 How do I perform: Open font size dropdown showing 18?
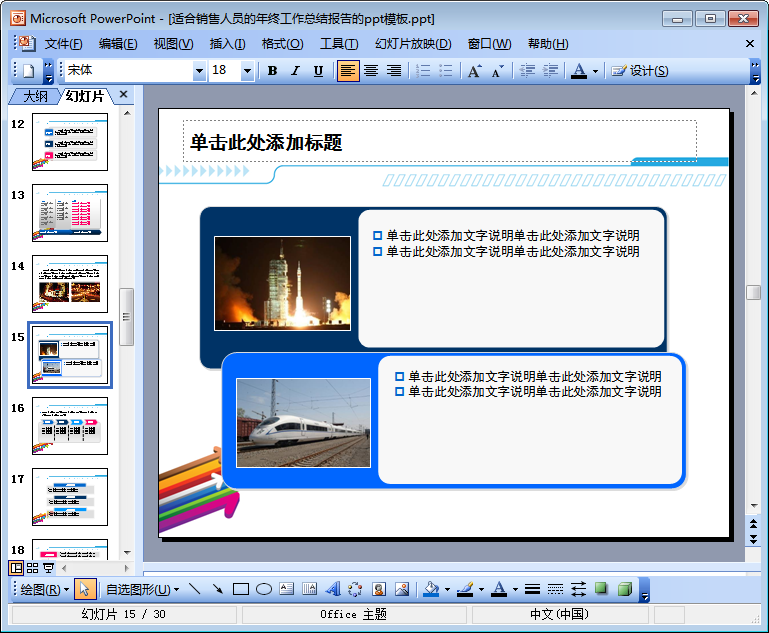point(247,71)
